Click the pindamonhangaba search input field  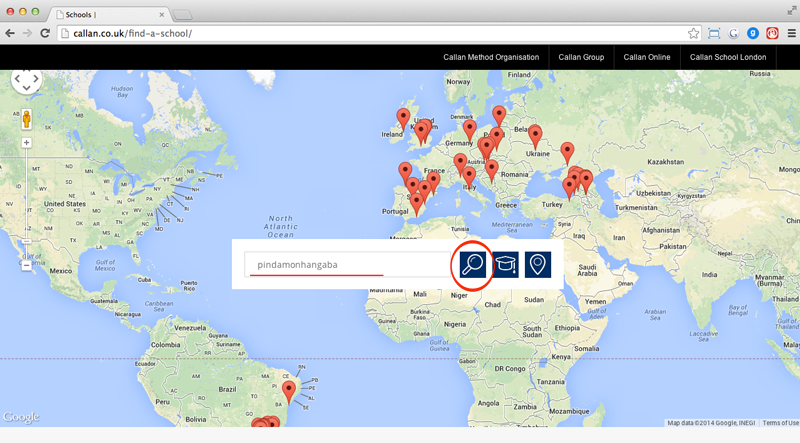coord(347,264)
